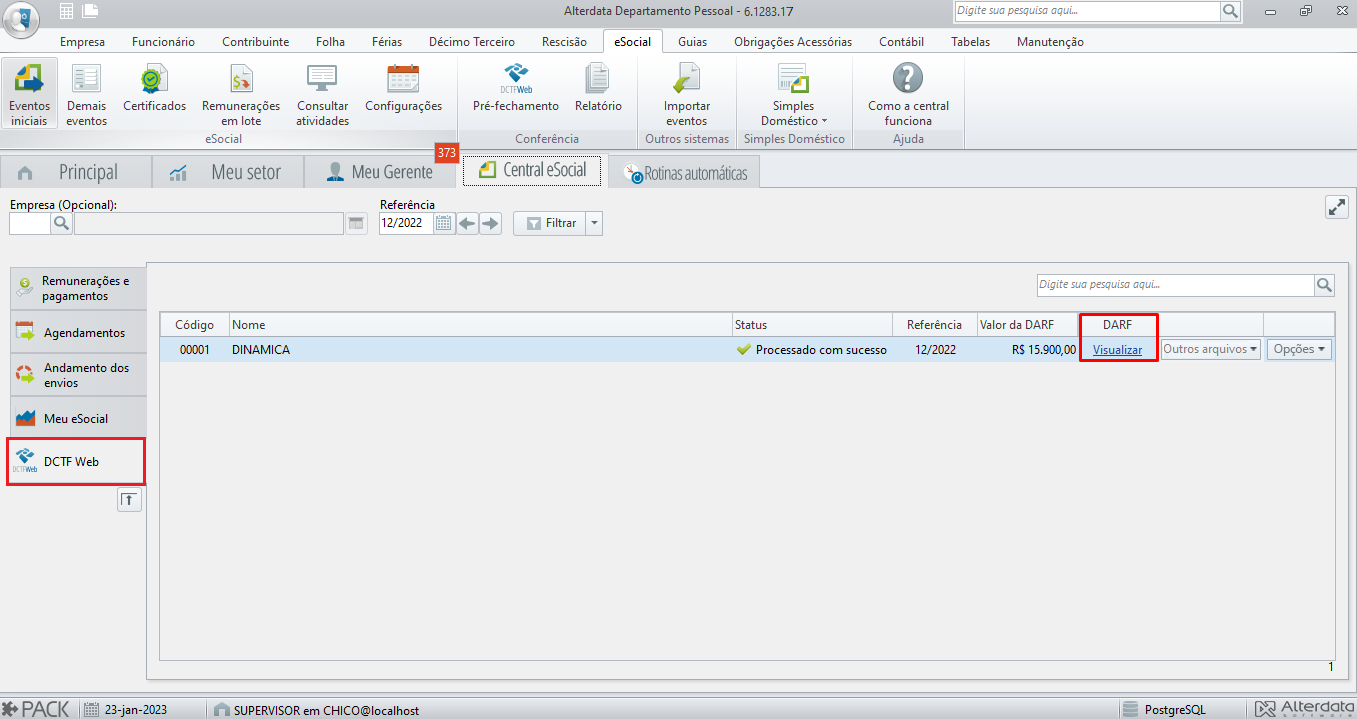Open the Manutenção ribbon tab
This screenshot has width=1357, height=719.
[x=1050, y=42]
